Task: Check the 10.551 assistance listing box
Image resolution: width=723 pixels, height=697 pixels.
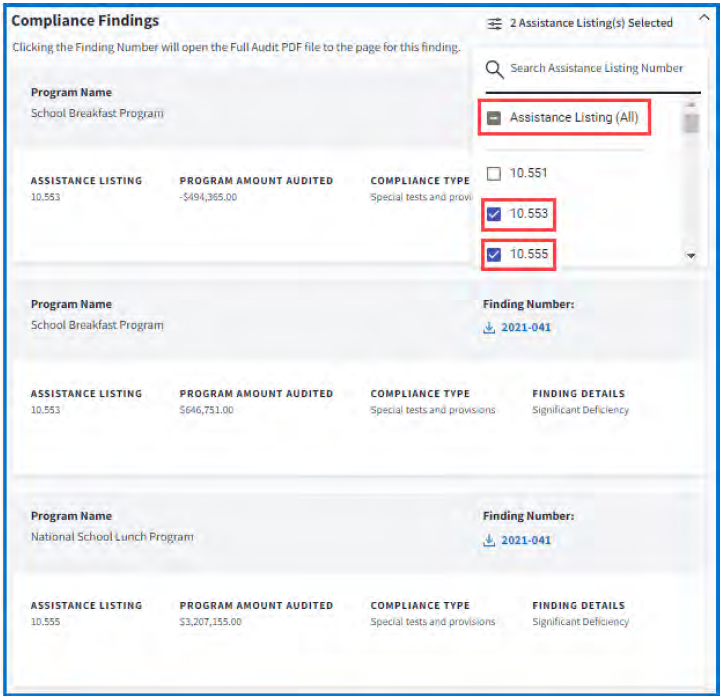Action: click(494, 173)
